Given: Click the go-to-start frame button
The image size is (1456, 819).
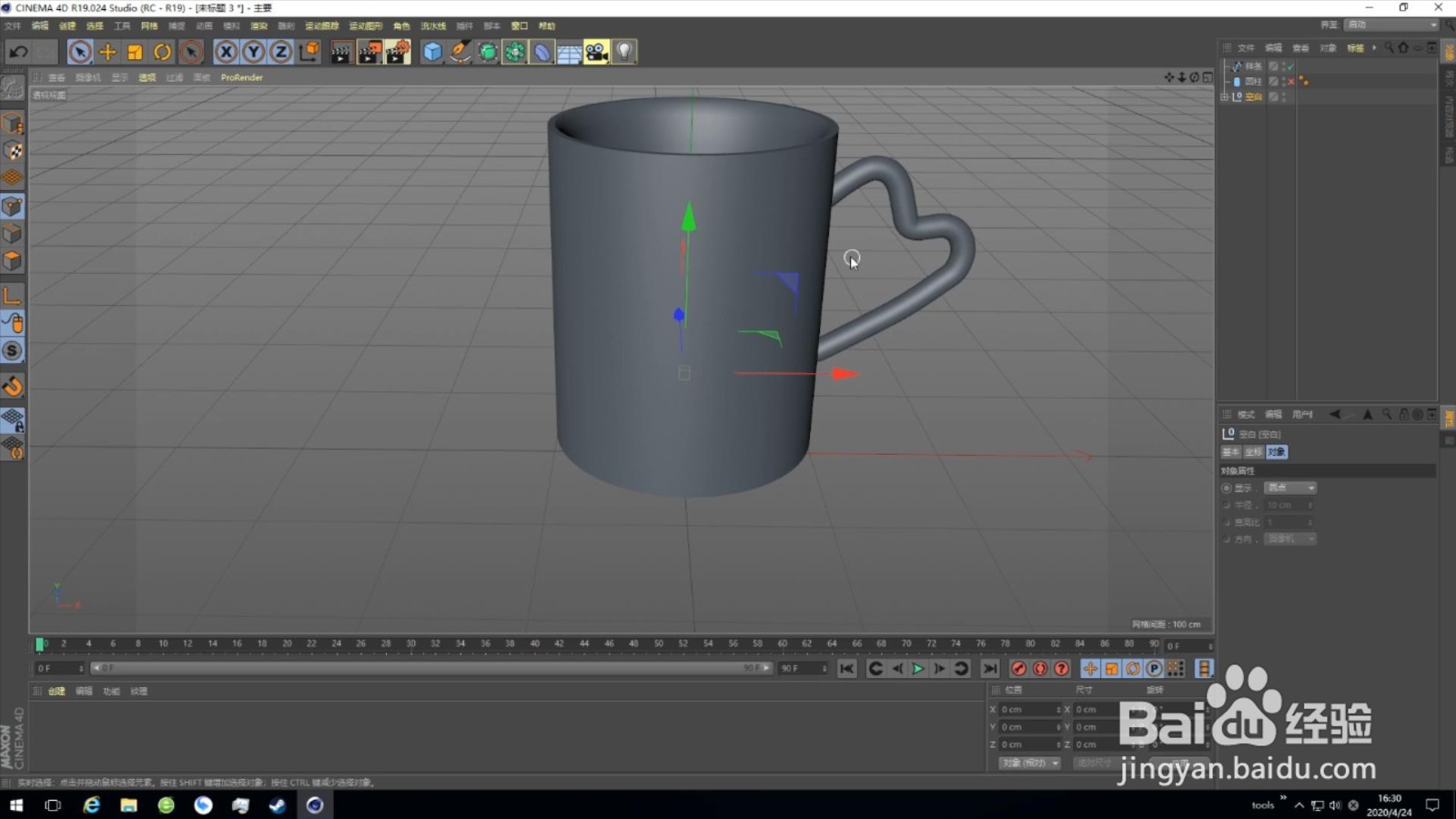Looking at the screenshot, I should 847,669.
